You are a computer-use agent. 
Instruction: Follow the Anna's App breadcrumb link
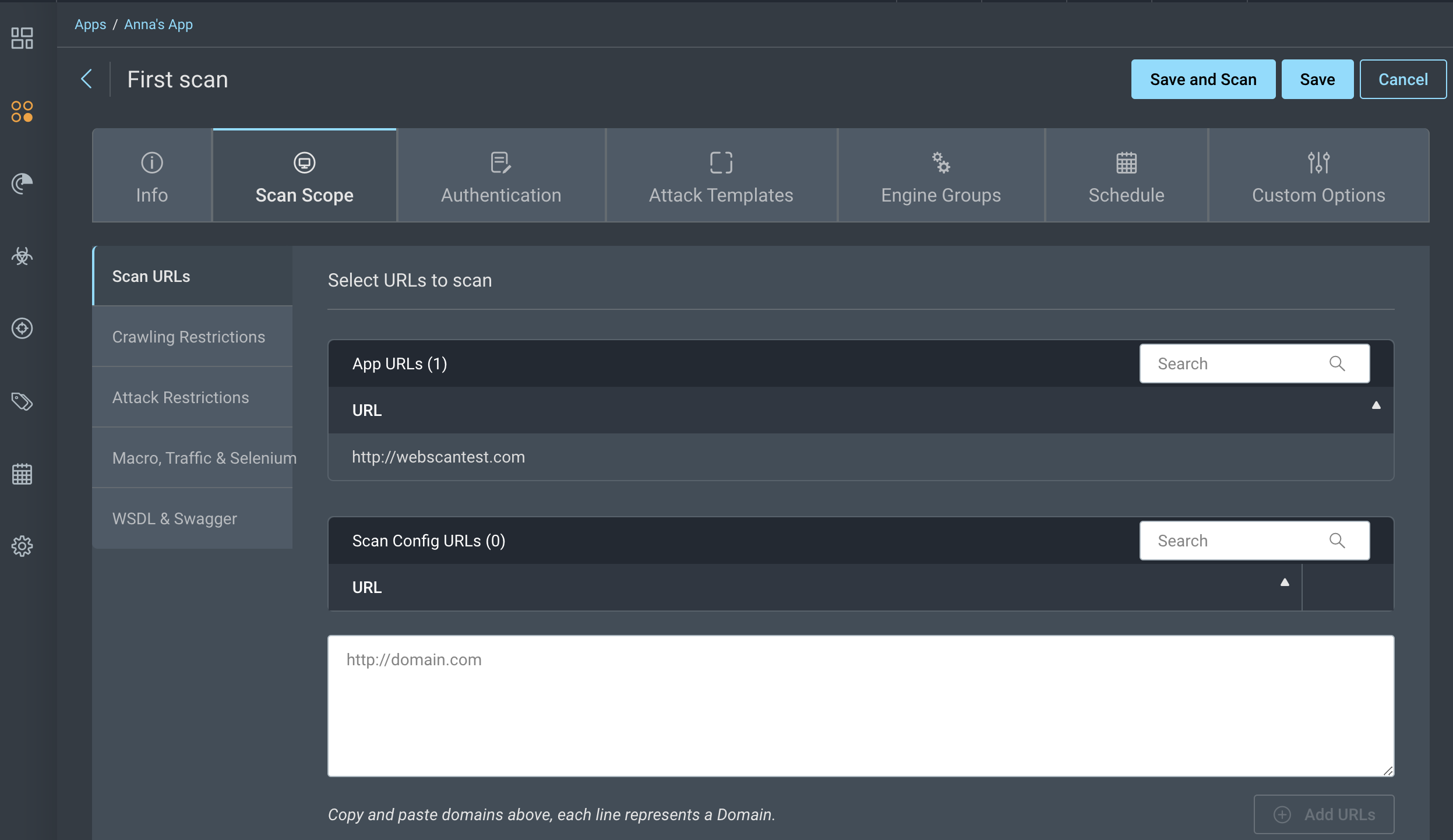tap(158, 24)
